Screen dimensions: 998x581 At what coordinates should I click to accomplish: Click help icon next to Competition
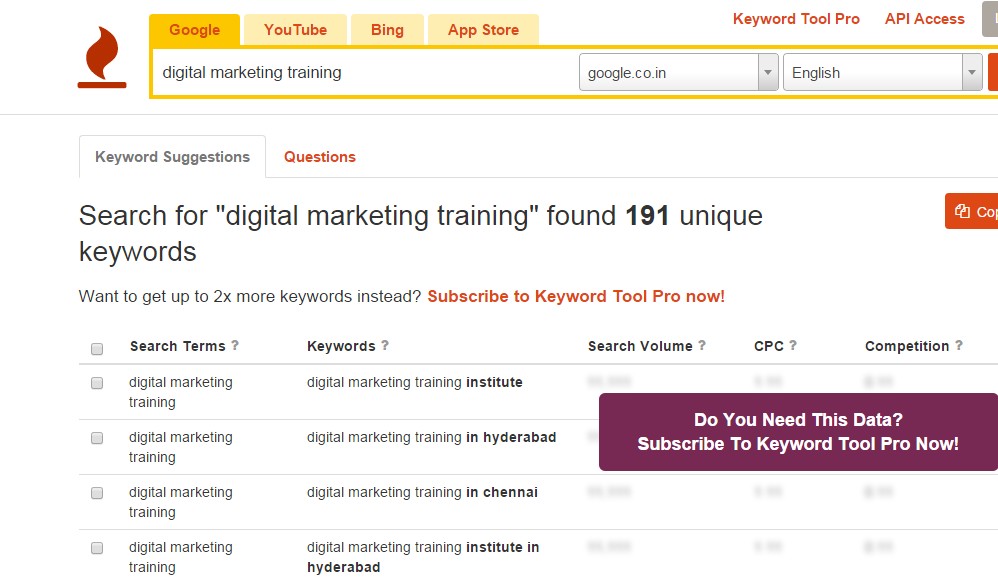(x=959, y=346)
